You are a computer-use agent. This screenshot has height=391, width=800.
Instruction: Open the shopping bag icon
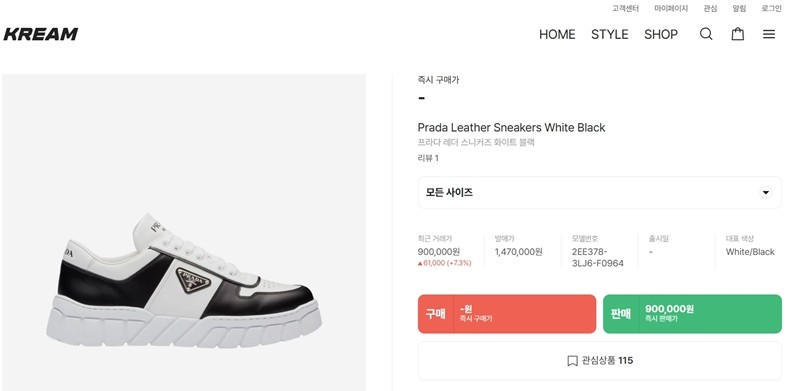click(x=738, y=34)
